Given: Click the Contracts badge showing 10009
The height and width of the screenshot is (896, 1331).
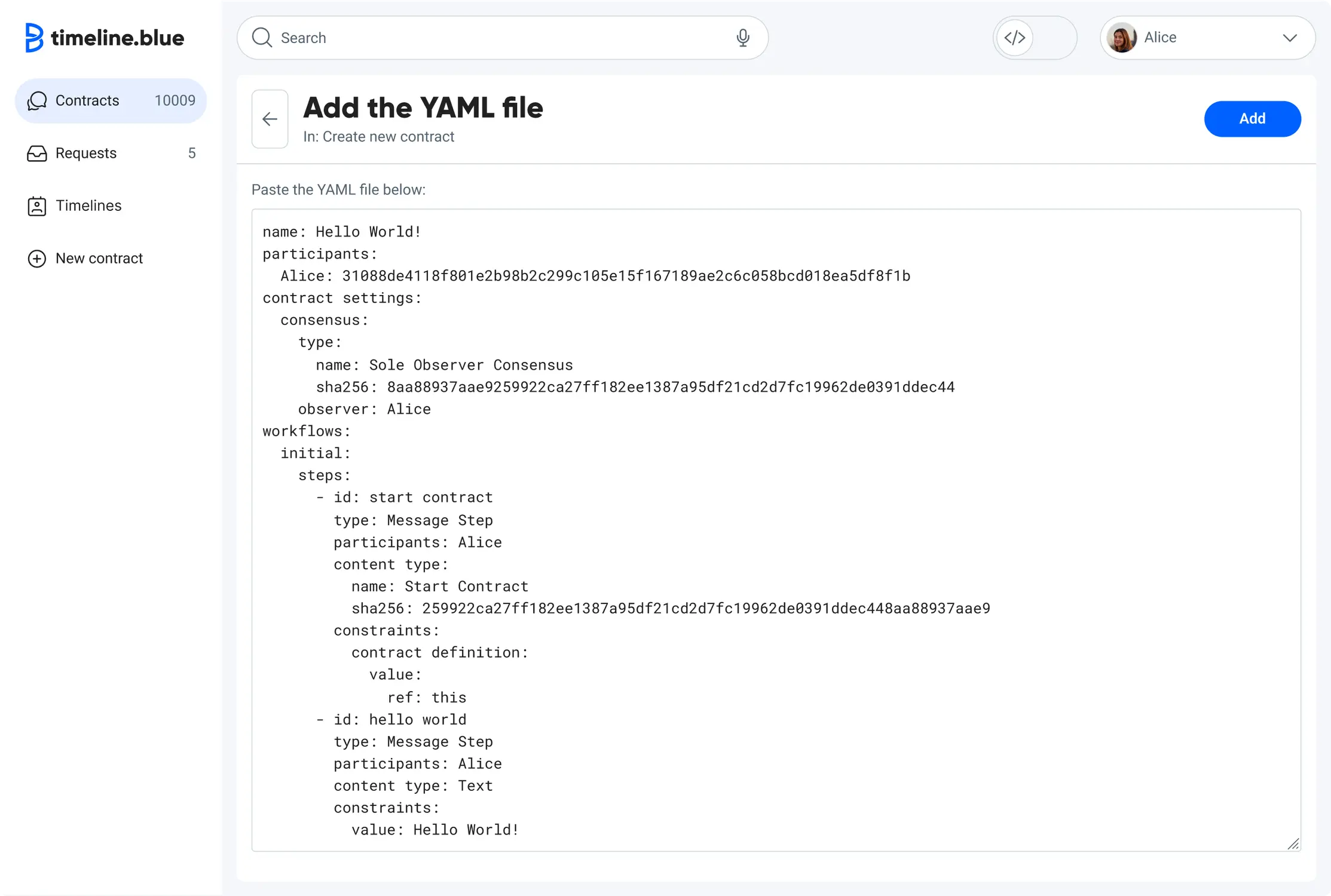Looking at the screenshot, I should [x=174, y=100].
